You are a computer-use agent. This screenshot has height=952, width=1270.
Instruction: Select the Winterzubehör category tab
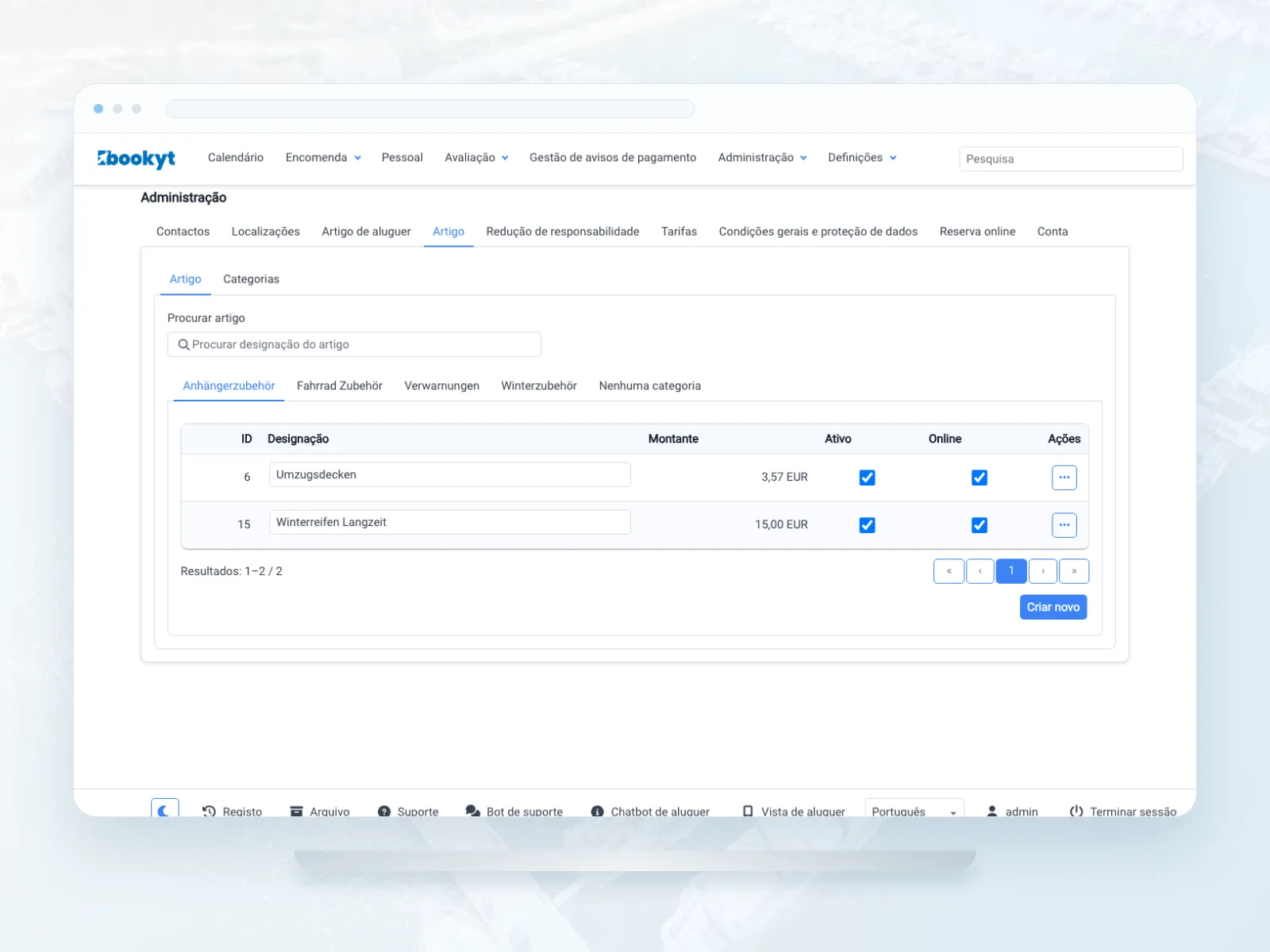[539, 386]
